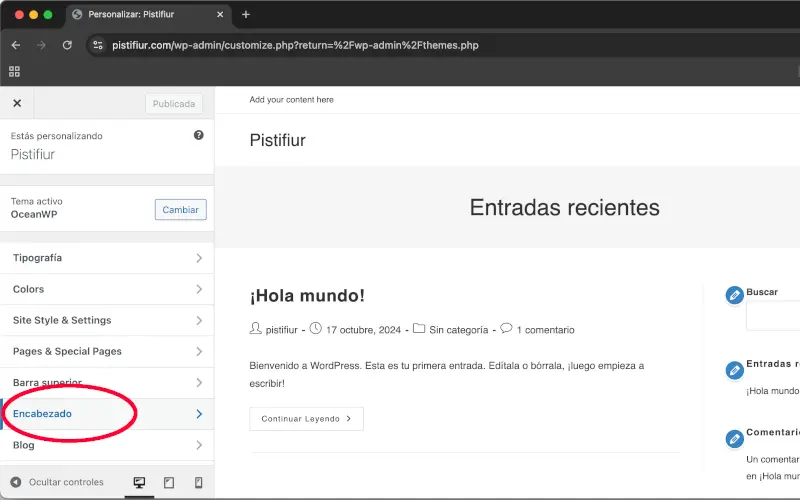Click the Sin categoría category link
Screen dimensions: 800x500
click(459, 330)
